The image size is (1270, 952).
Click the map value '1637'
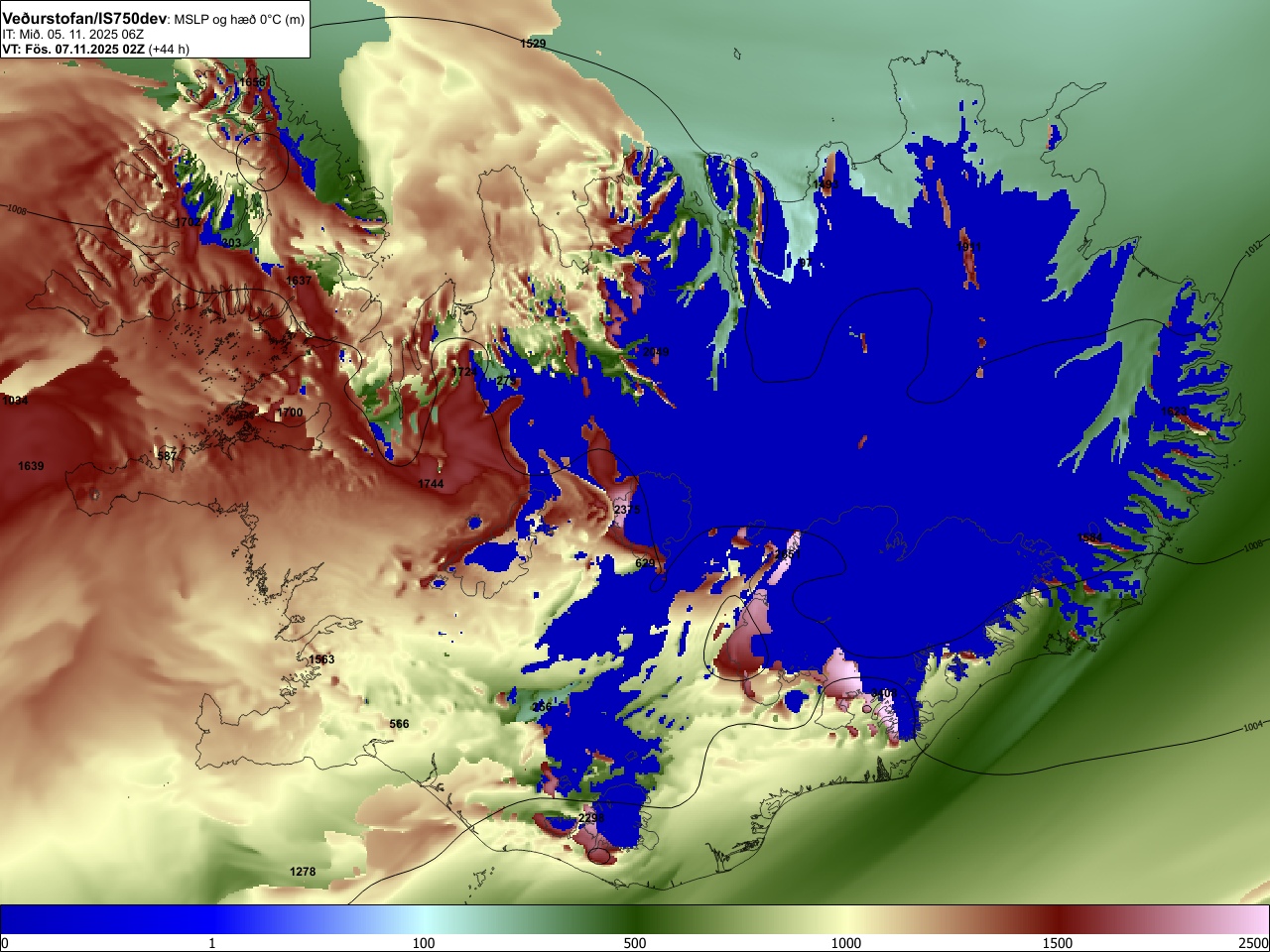(299, 281)
